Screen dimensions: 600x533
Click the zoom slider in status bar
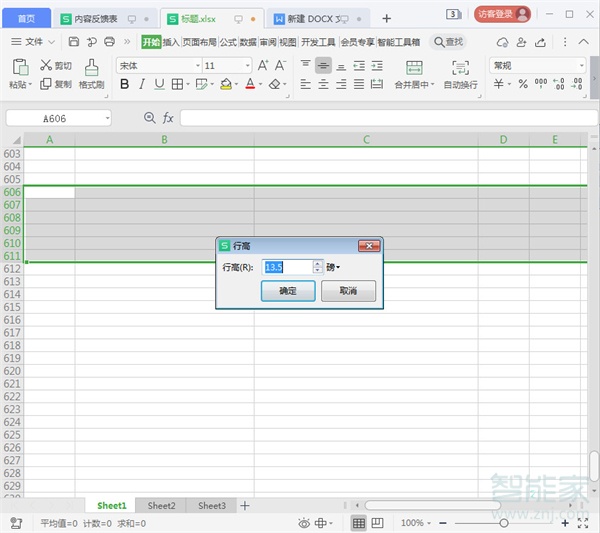pyautogui.click(x=504, y=523)
